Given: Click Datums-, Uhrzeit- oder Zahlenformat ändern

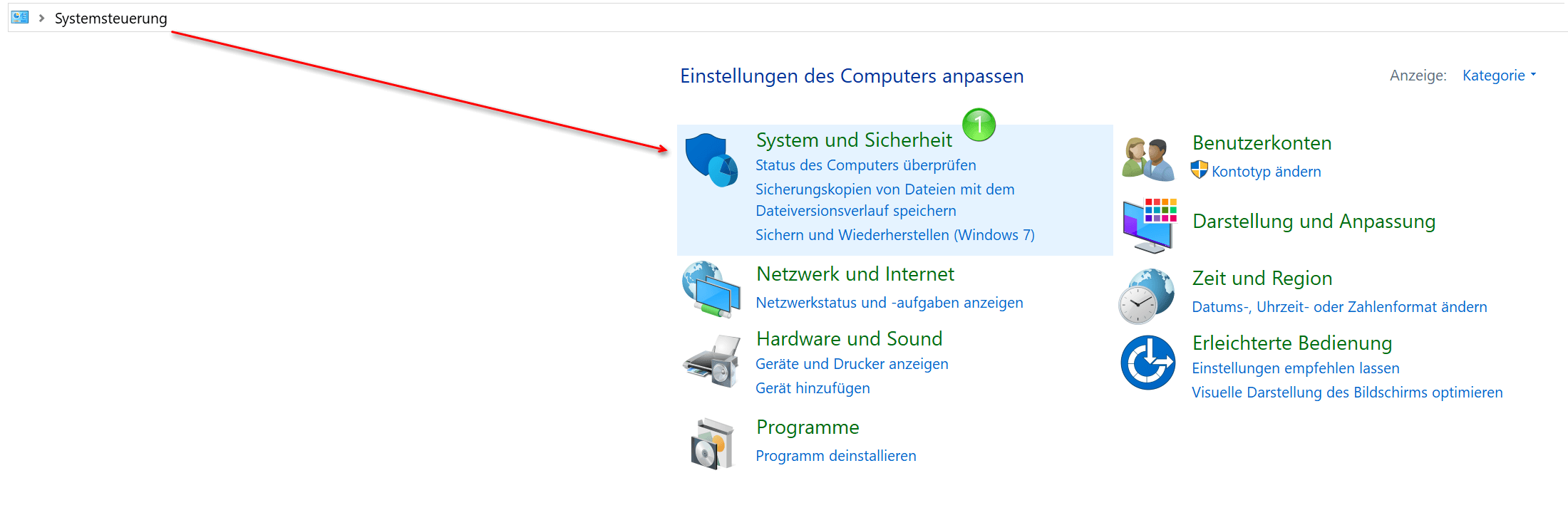Looking at the screenshot, I should [x=1339, y=307].
